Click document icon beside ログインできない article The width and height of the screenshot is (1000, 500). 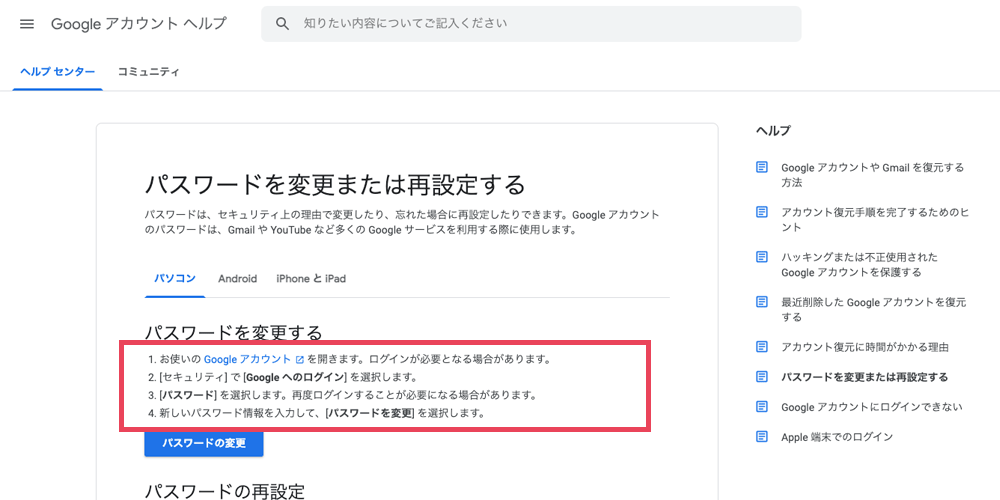pyautogui.click(x=761, y=406)
